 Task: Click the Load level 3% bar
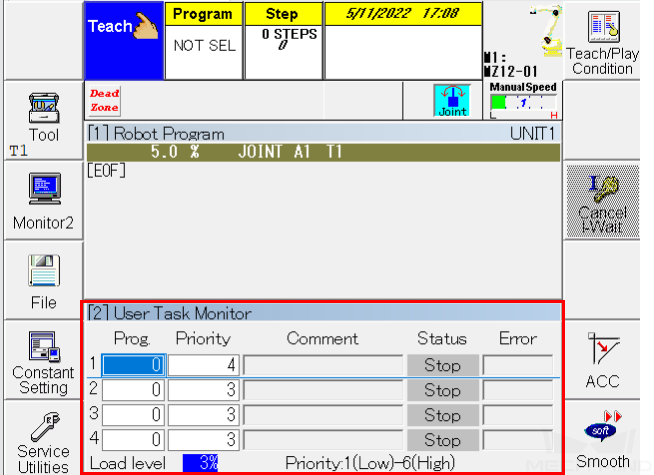[200, 463]
